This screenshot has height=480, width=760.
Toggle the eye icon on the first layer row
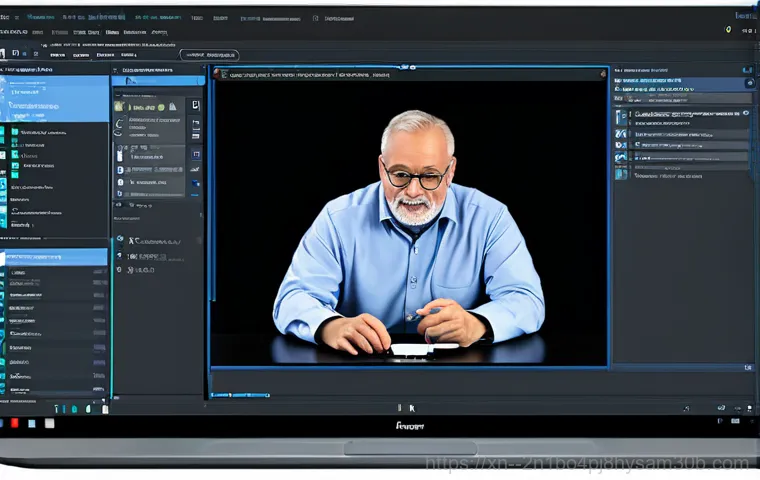click(x=746, y=113)
